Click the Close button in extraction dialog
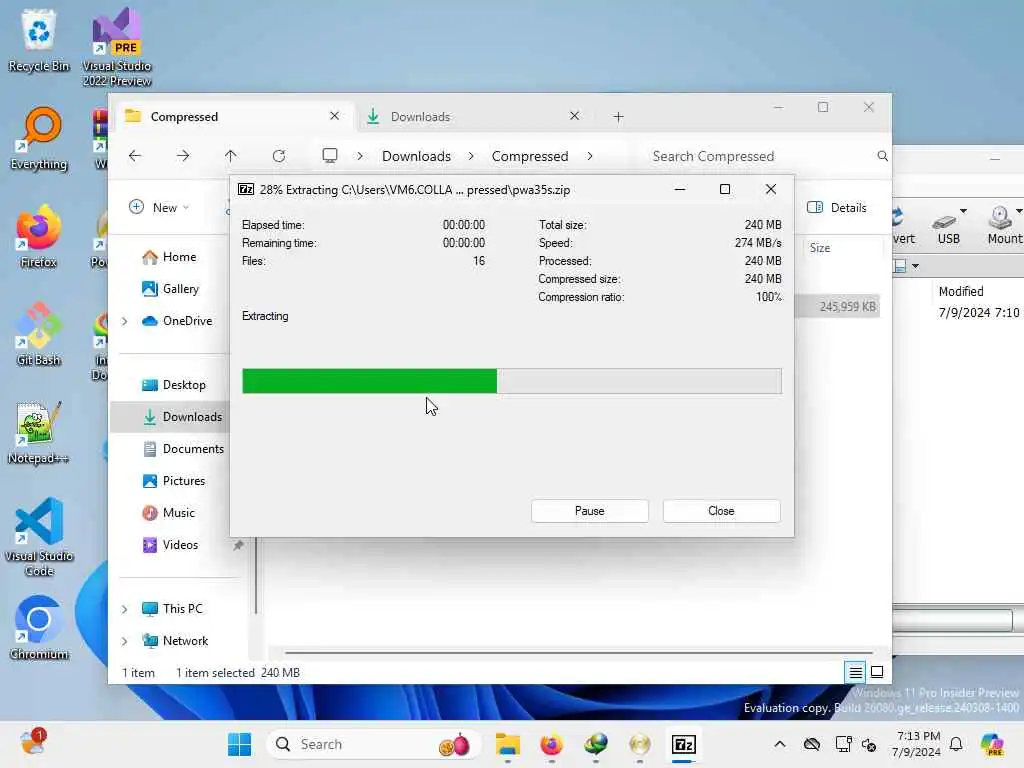Screen dimensions: 1024x768 click(x=721, y=511)
